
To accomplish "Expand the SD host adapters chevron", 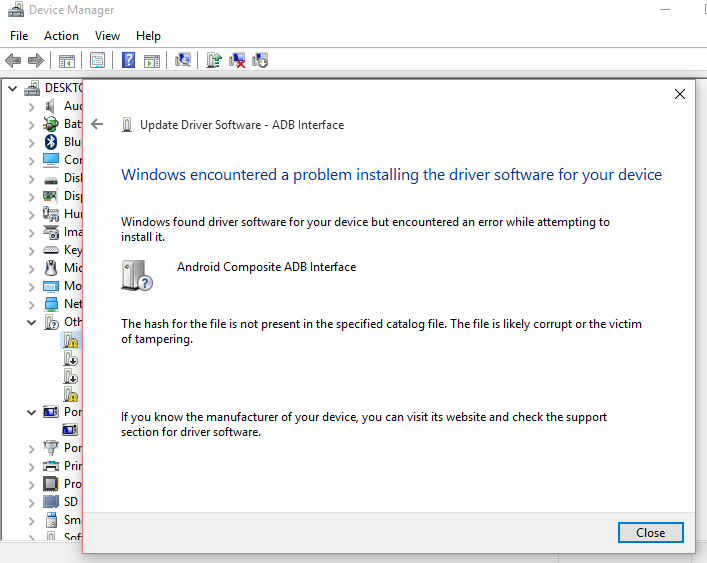I will (32, 503).
